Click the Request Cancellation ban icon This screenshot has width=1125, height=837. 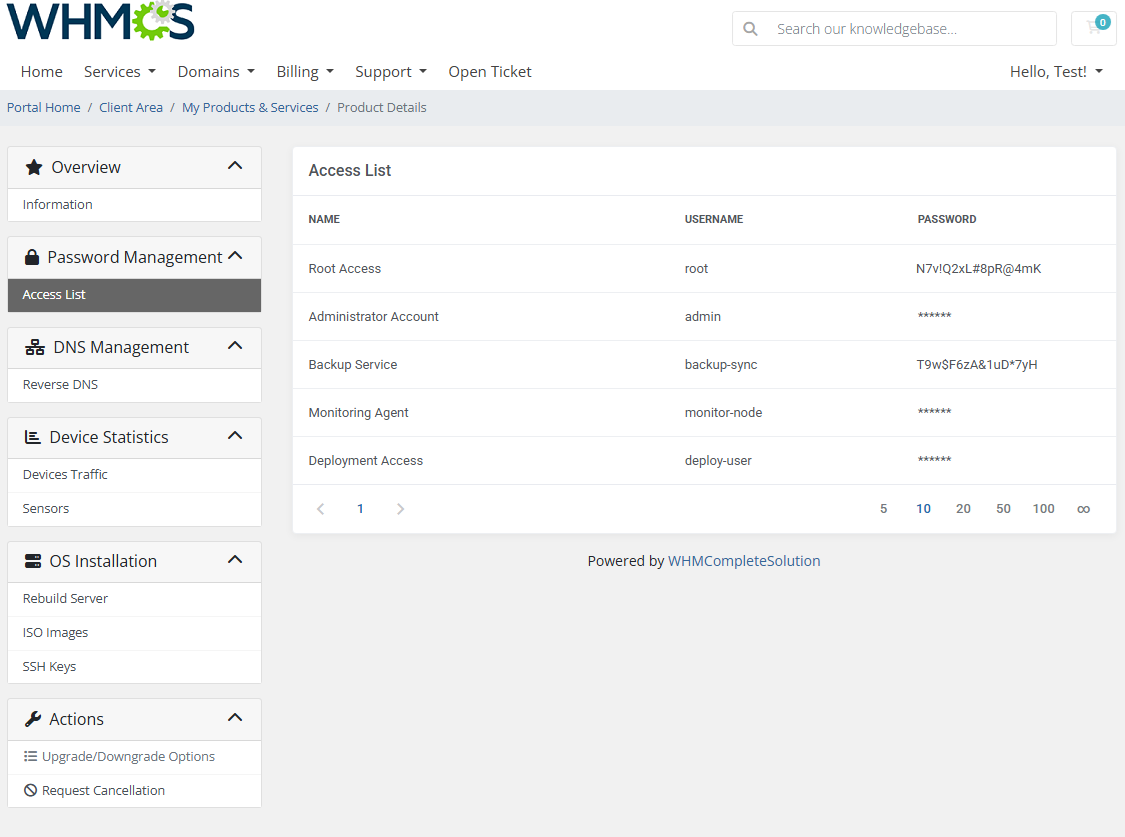pos(30,790)
